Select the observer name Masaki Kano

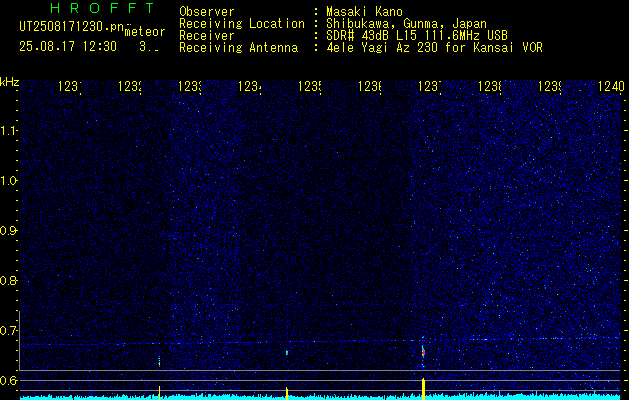pyautogui.click(x=364, y=12)
